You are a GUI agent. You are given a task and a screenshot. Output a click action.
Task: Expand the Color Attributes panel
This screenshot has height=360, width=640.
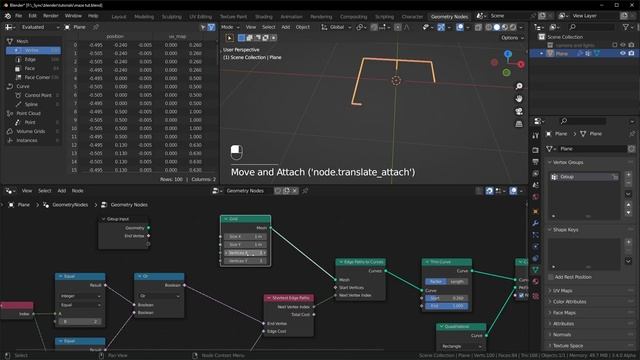click(569, 302)
